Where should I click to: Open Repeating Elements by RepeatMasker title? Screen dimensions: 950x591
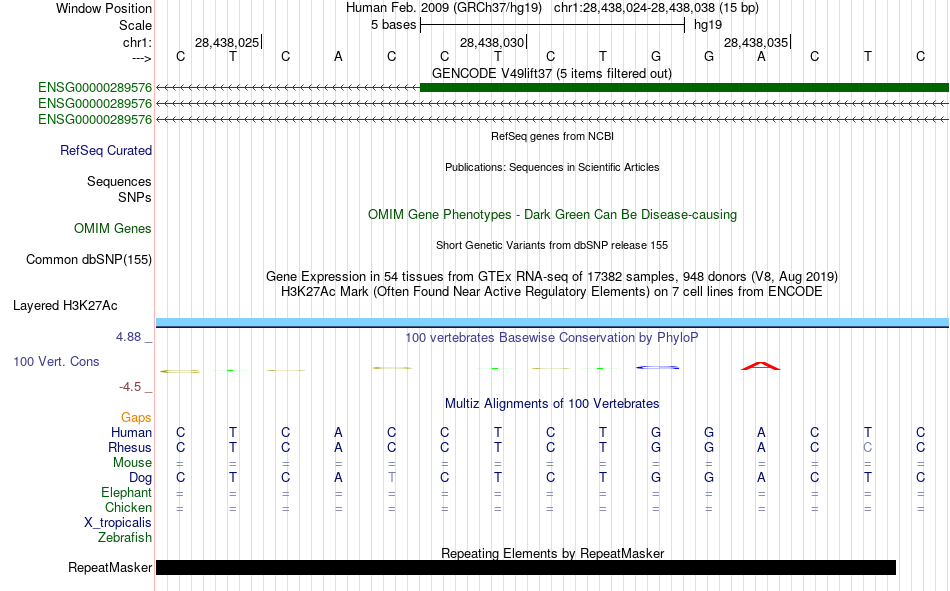pyautogui.click(x=552, y=553)
